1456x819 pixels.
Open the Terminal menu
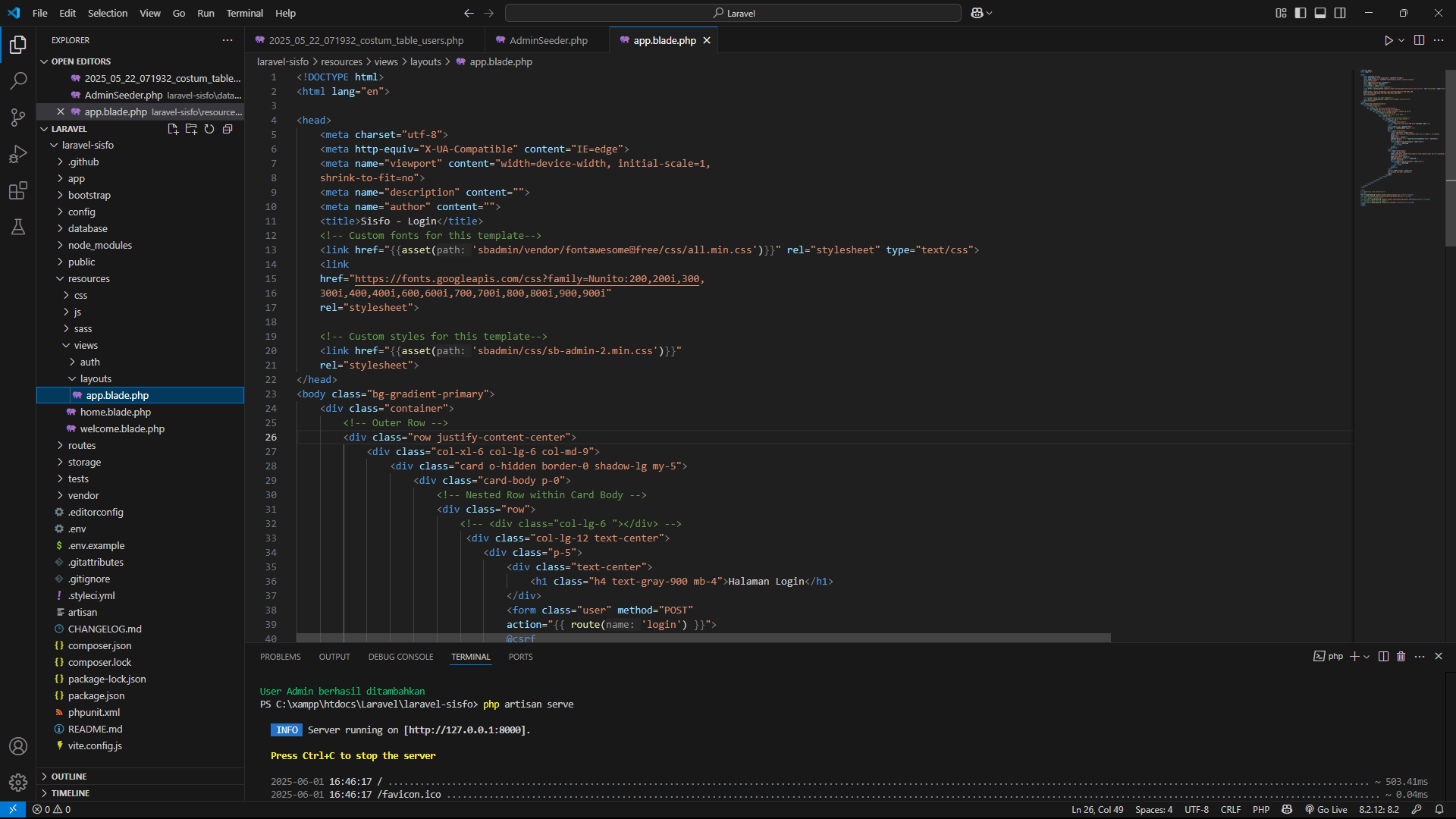pos(244,13)
